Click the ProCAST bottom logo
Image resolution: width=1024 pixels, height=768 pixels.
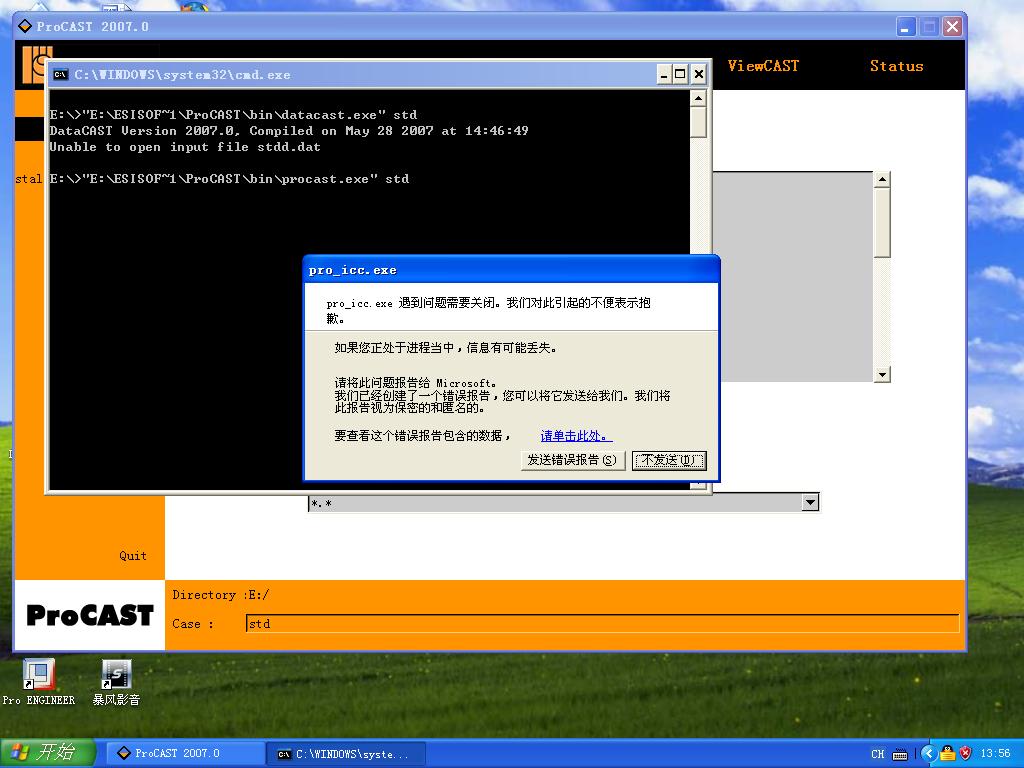[x=90, y=615]
